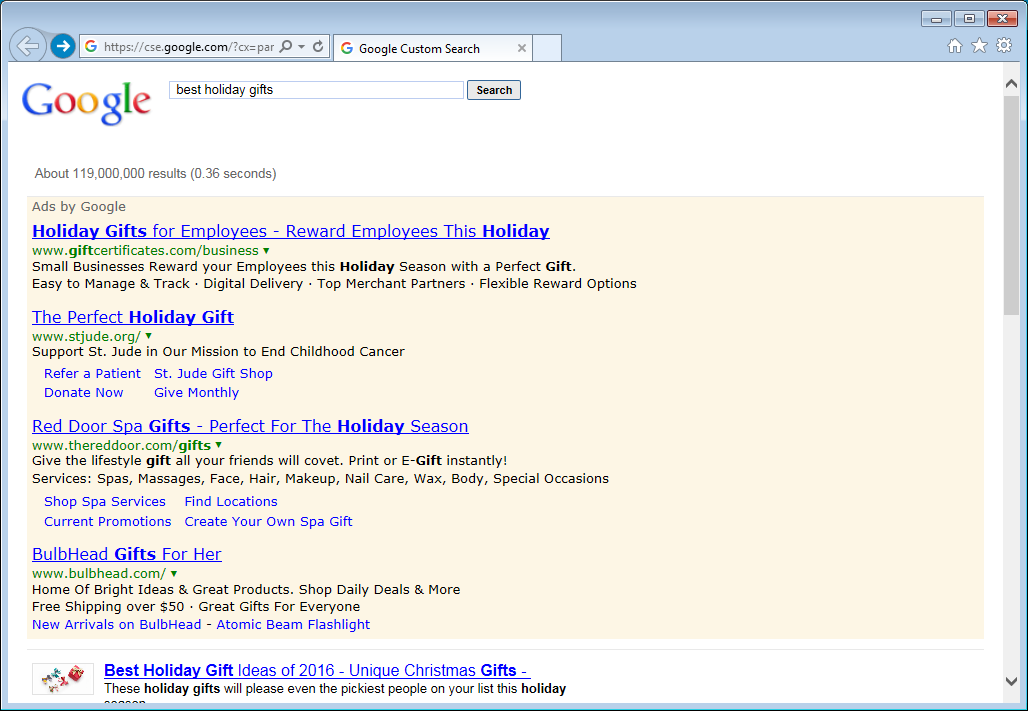Click the 'Give Monthly' sitelink

(x=197, y=393)
